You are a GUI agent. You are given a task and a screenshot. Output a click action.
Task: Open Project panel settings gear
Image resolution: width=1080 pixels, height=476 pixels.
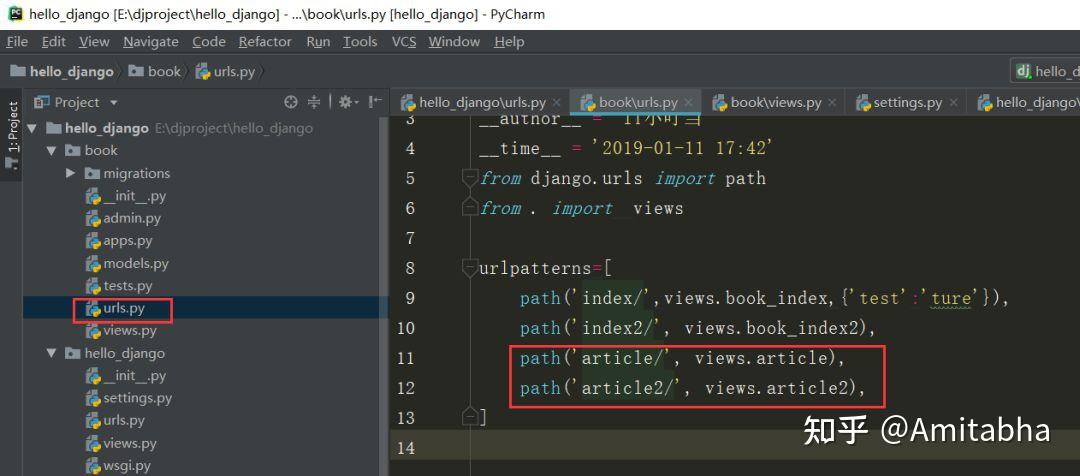click(x=348, y=103)
